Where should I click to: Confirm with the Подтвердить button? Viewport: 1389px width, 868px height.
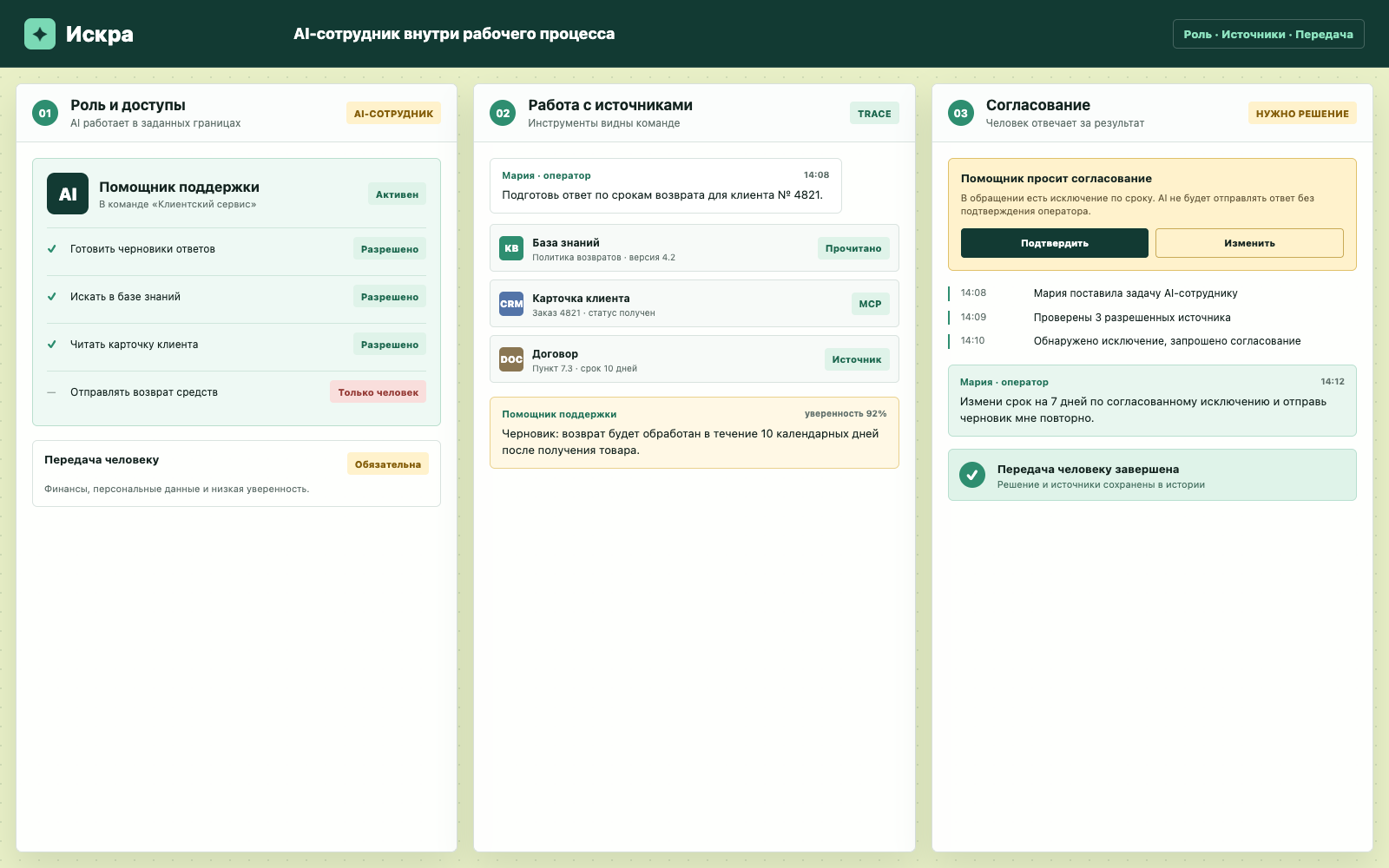coord(1055,243)
